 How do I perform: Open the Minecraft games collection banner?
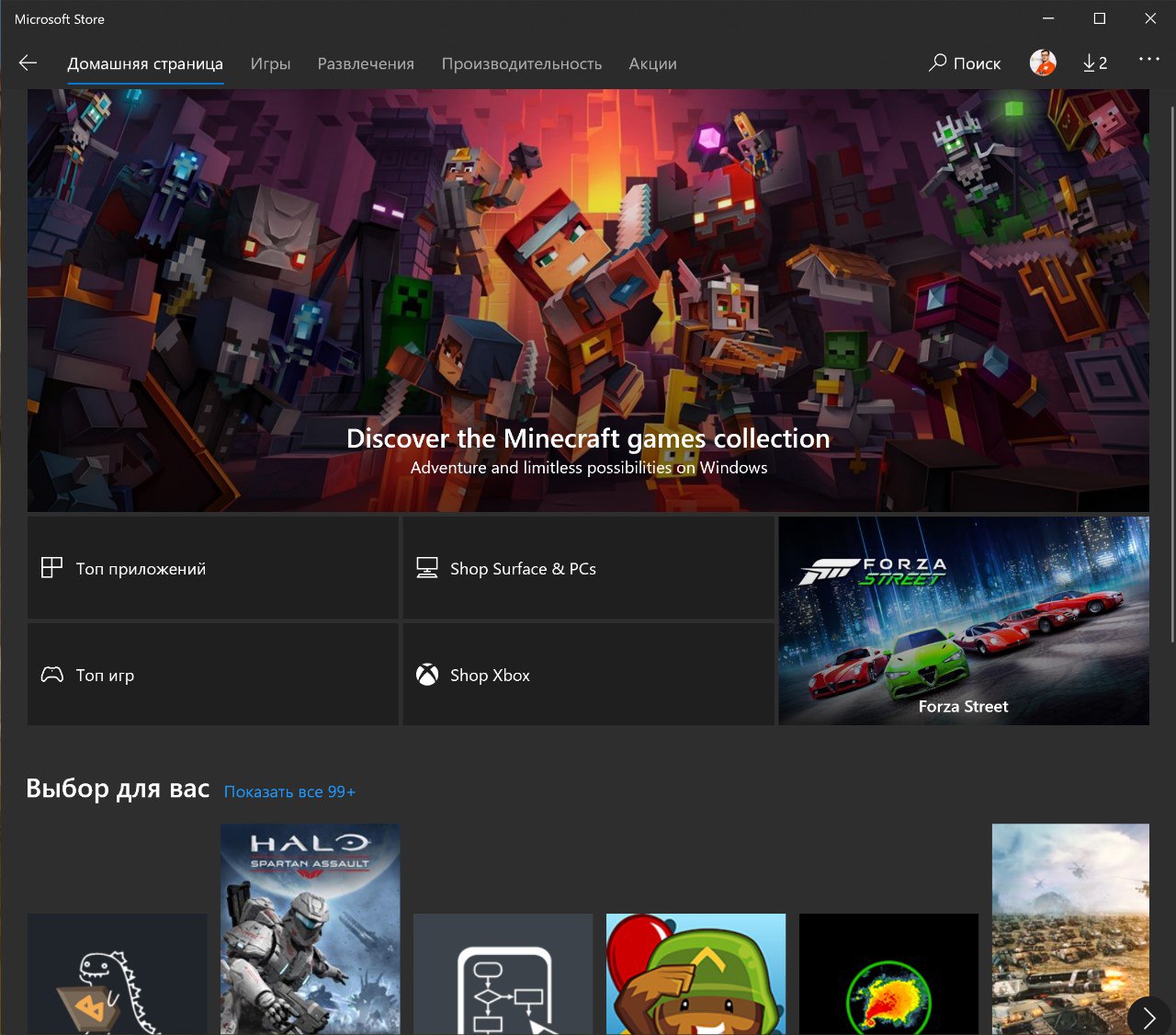[588, 301]
